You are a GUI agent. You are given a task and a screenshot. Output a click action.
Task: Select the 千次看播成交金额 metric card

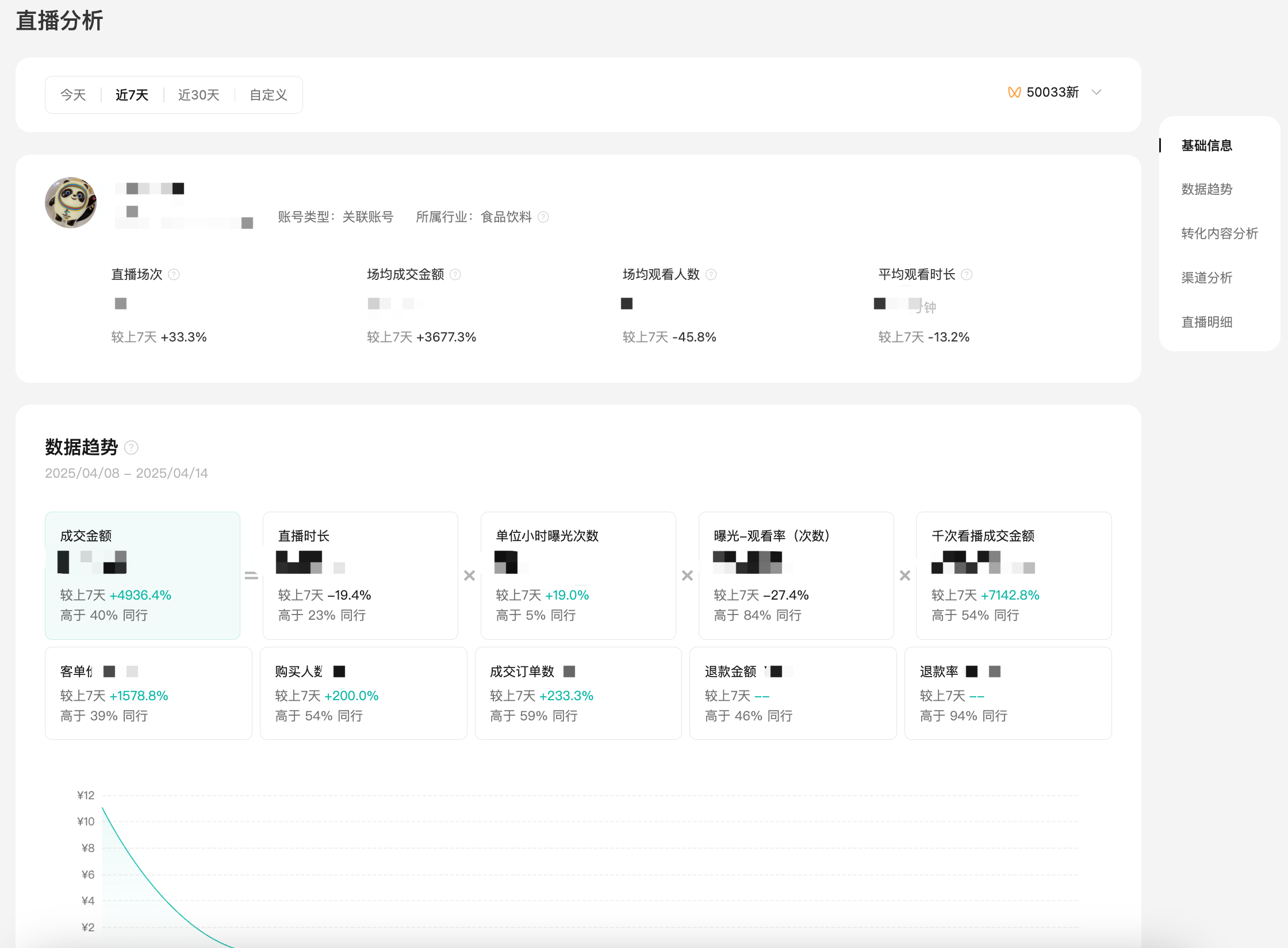(1014, 575)
